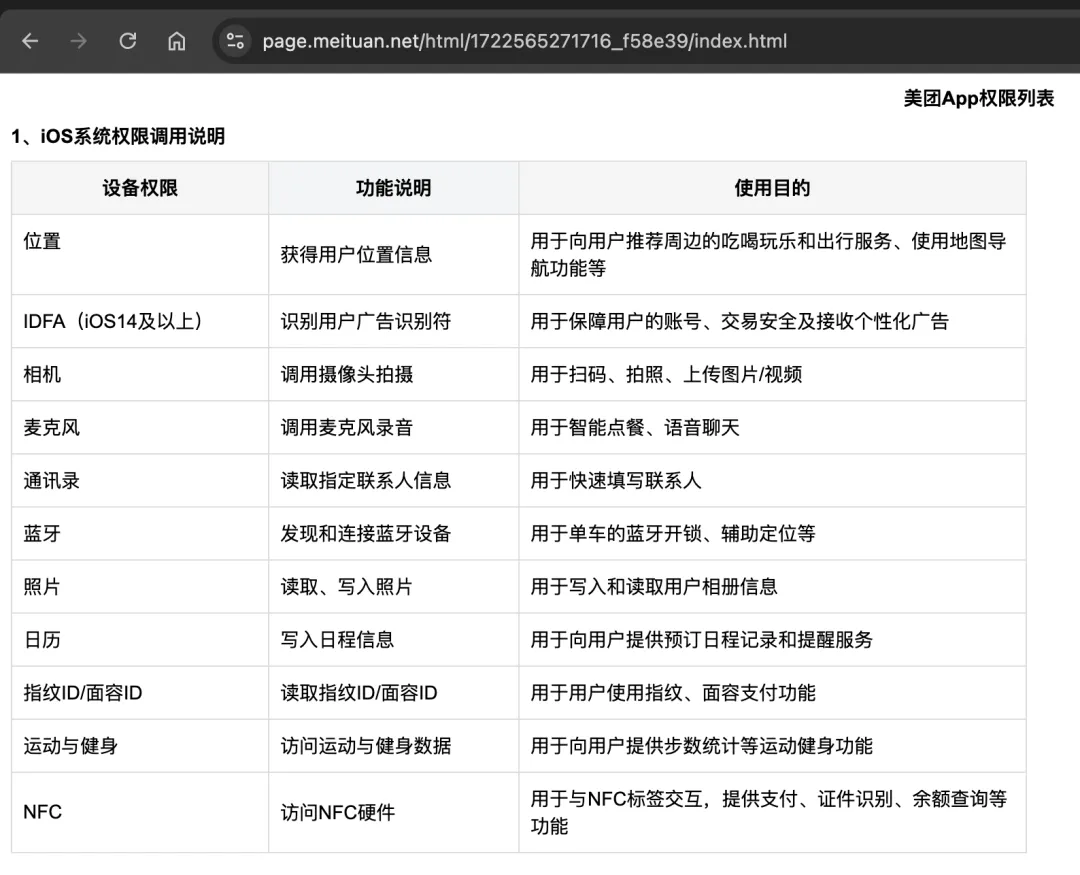Select the 指纹ID/面容ID permission cell
This screenshot has height=875, width=1080.
(x=140, y=692)
